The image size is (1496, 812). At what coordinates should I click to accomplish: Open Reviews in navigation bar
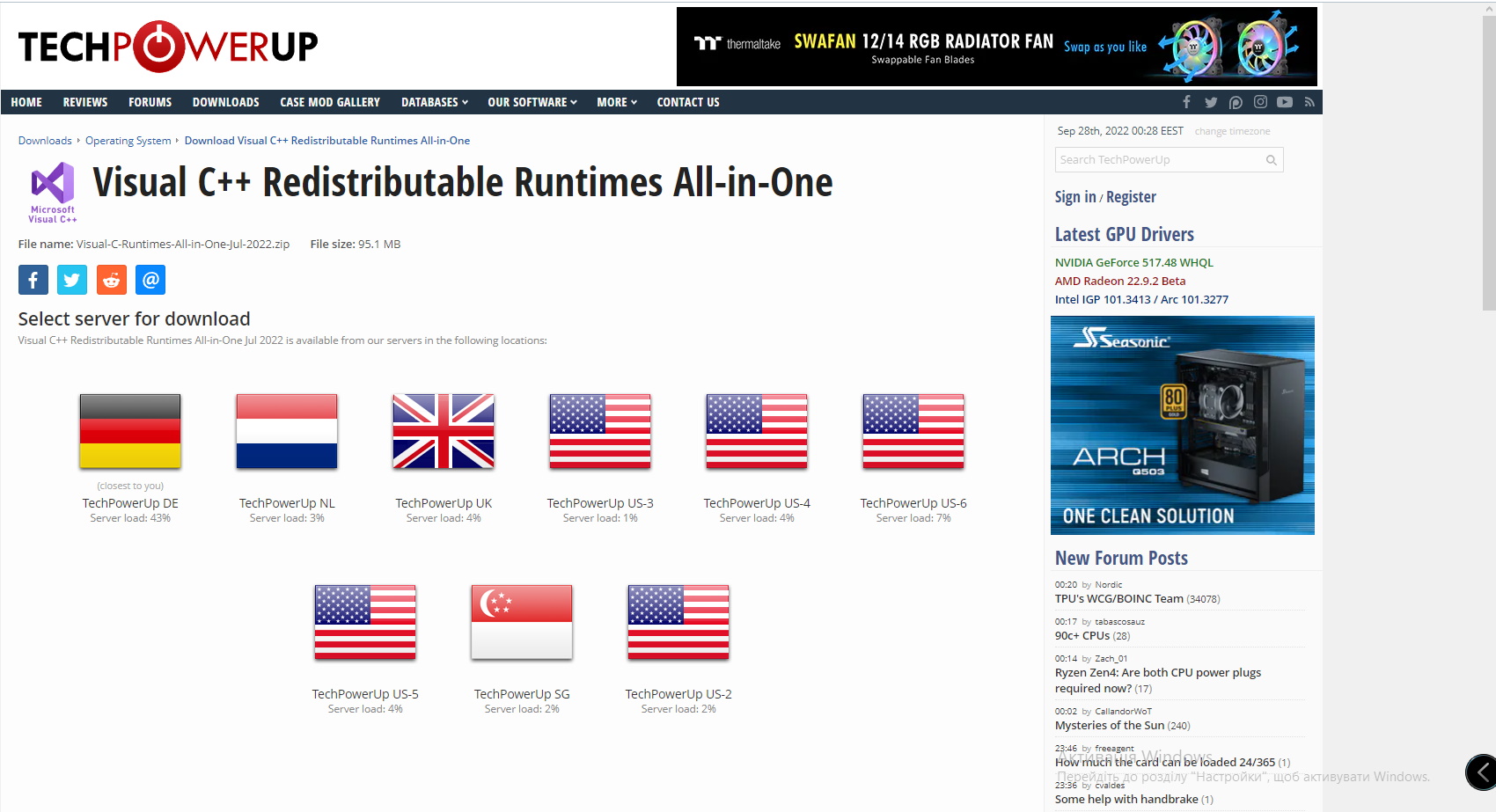tap(85, 102)
